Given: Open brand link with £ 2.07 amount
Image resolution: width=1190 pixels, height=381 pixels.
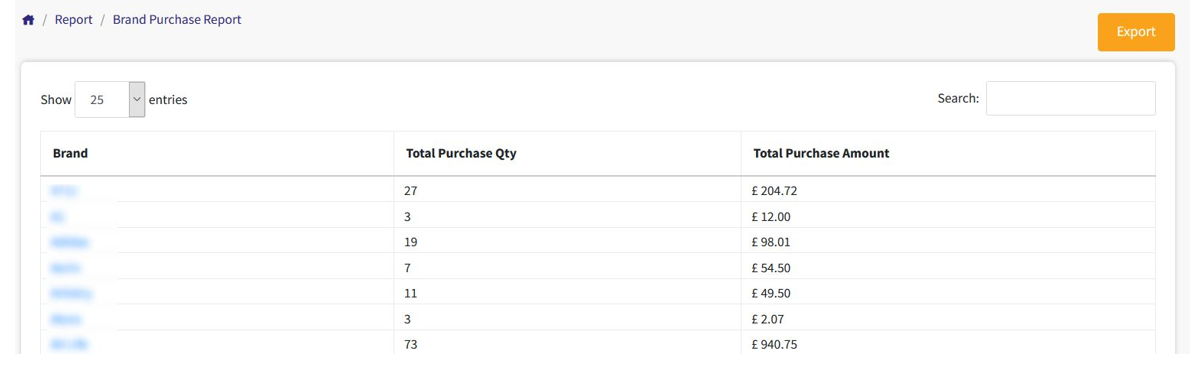Looking at the screenshot, I should point(67,320).
